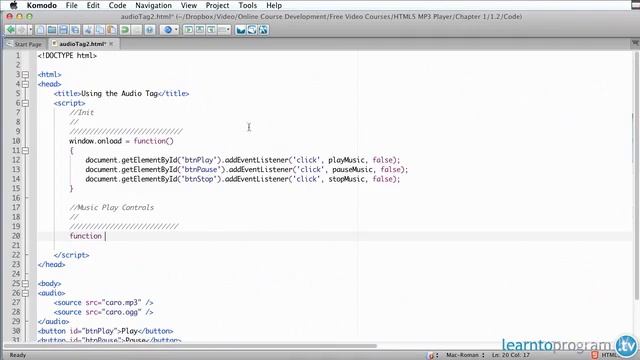Click the Open File folder icon

click(x=52, y=30)
